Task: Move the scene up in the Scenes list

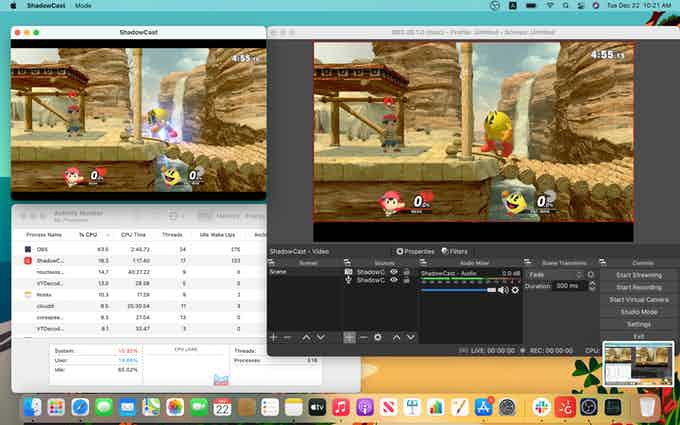Action: [x=306, y=337]
